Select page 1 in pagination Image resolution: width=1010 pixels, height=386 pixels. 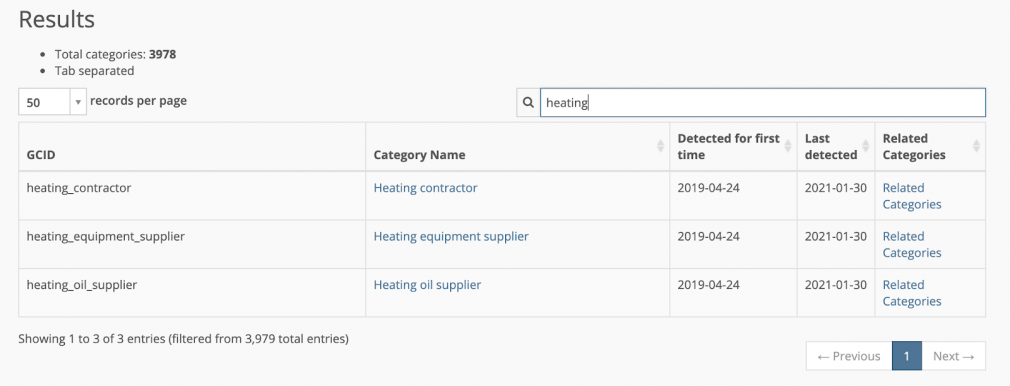point(906,356)
